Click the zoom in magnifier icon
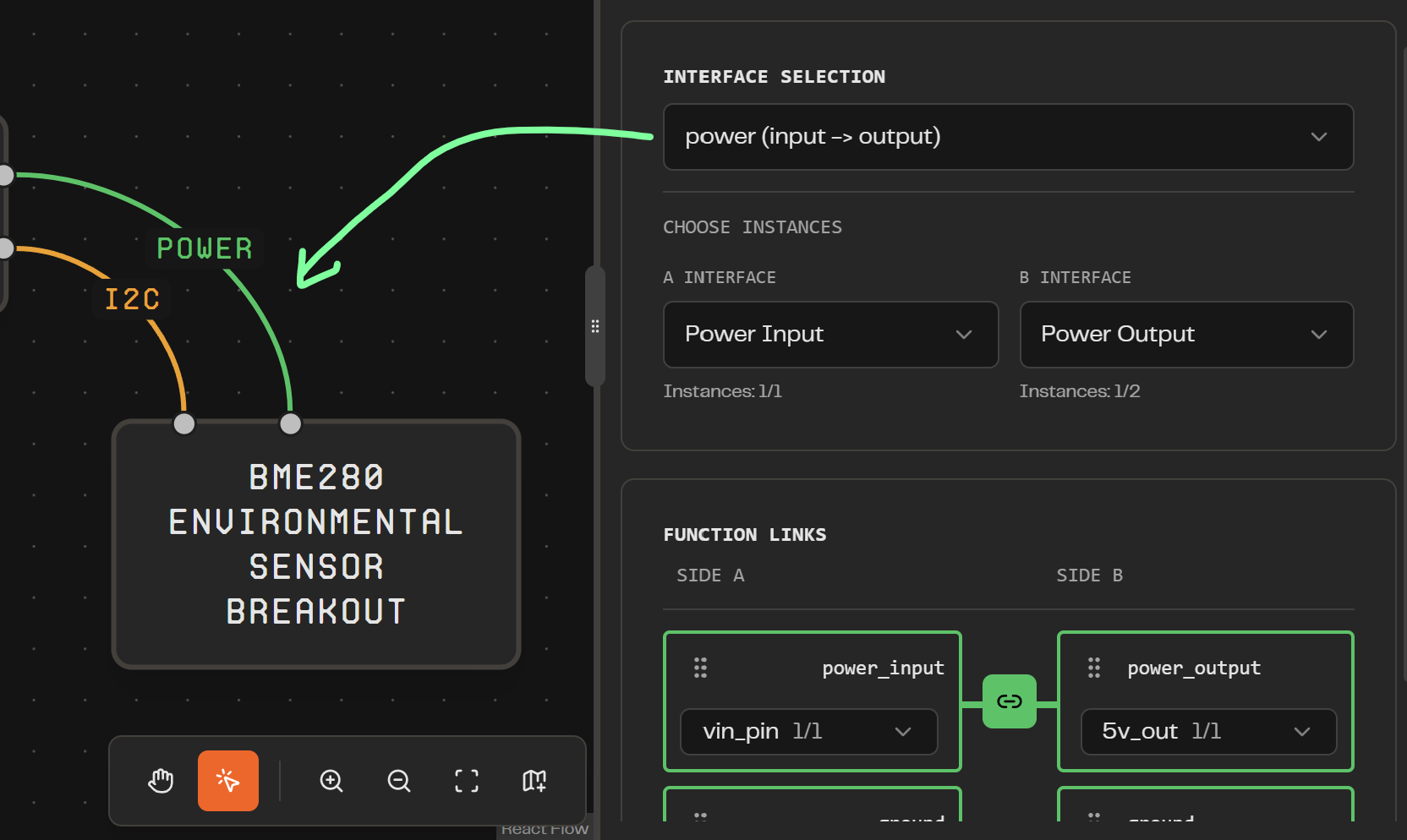The image size is (1407, 840). 331,781
